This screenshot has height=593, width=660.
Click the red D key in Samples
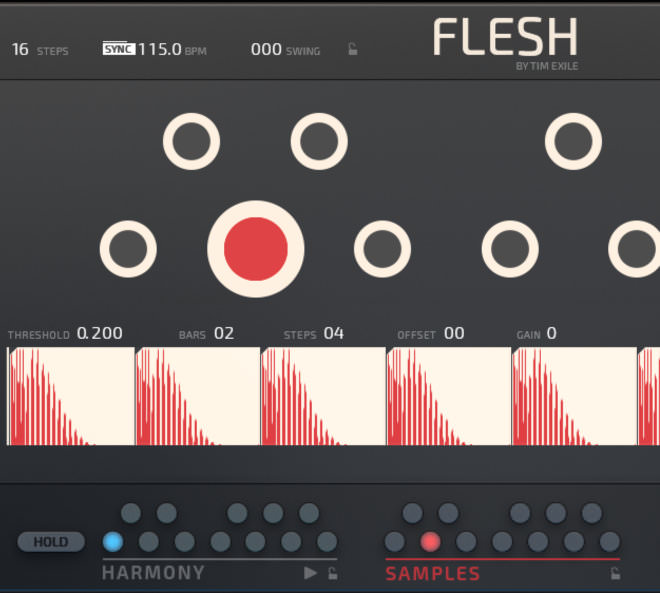pyautogui.click(x=431, y=542)
